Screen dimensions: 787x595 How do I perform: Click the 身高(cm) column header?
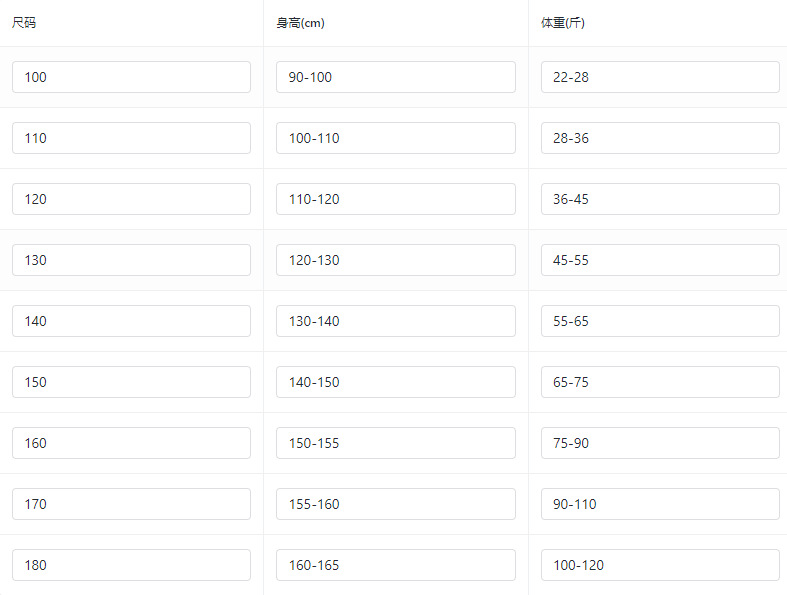(x=300, y=23)
